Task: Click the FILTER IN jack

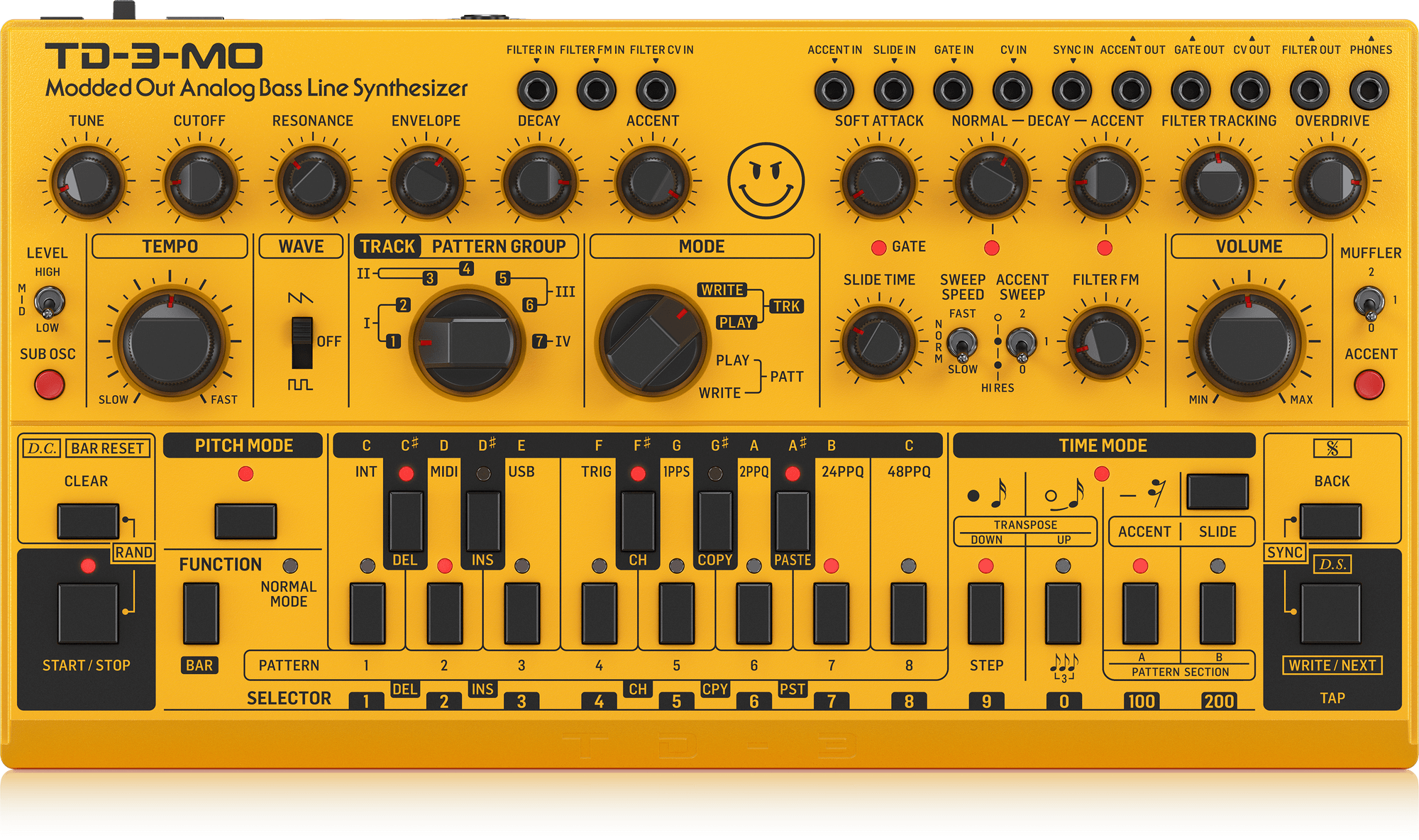Action: coord(536,90)
